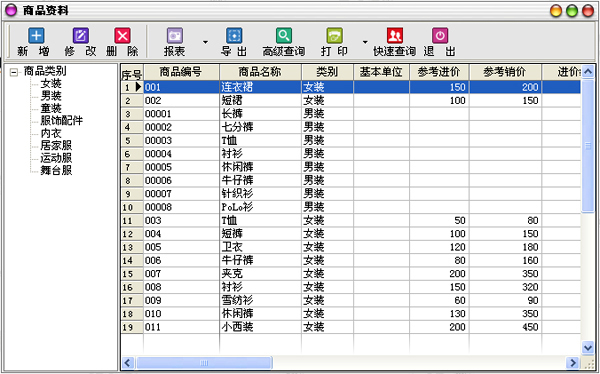Select 童装 in category tree

point(51,108)
